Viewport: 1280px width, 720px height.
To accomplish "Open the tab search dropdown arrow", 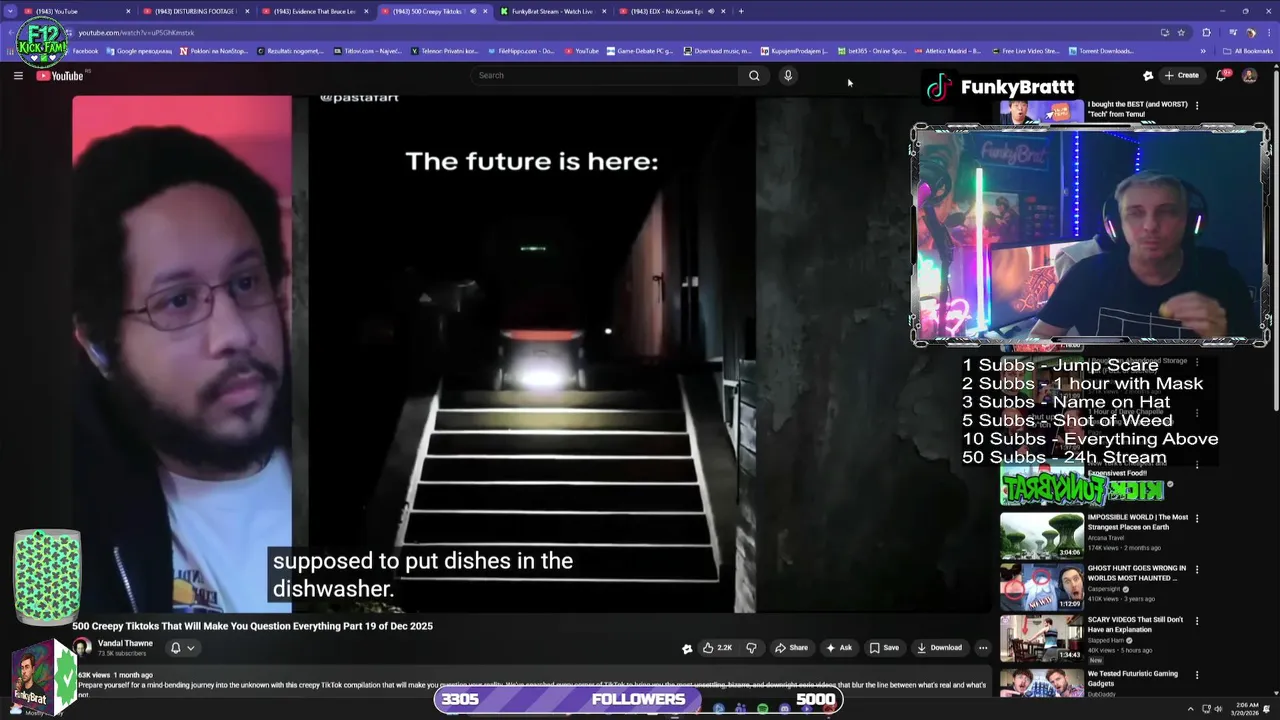I will 10,11.
